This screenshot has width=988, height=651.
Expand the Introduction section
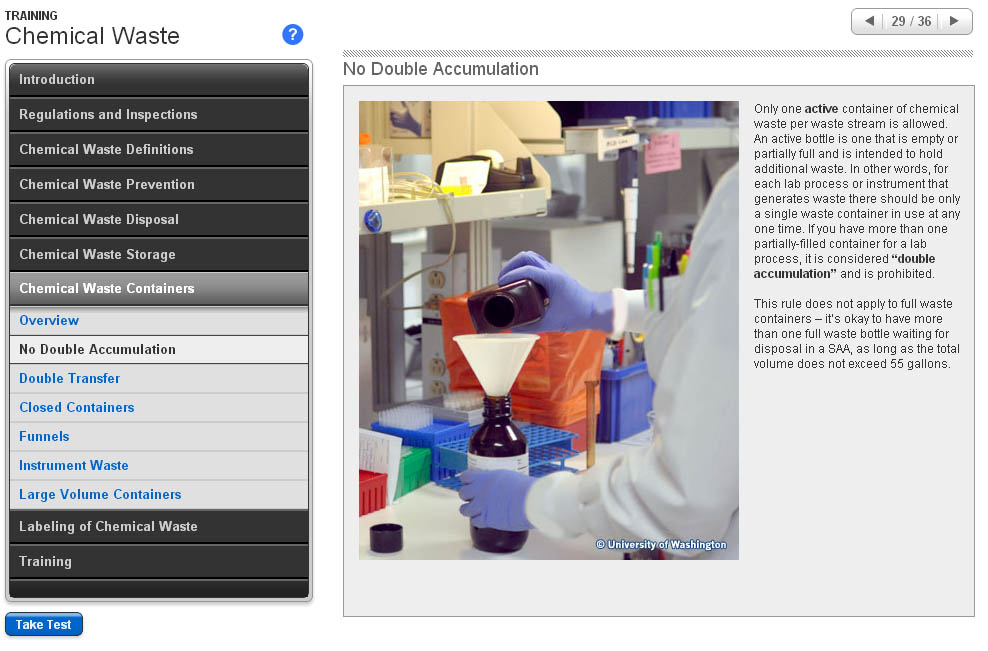[159, 80]
